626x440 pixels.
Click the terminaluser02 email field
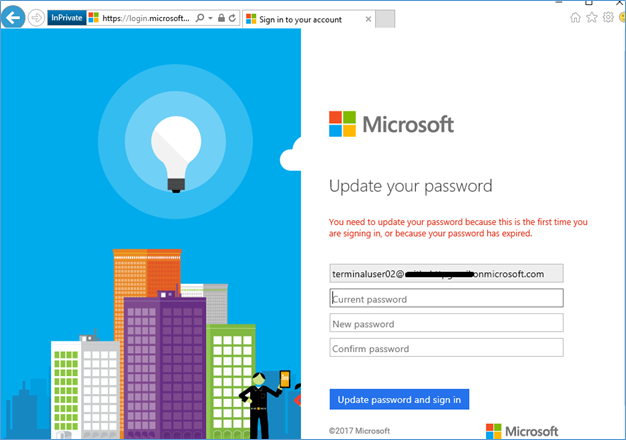pyautogui.click(x=446, y=274)
